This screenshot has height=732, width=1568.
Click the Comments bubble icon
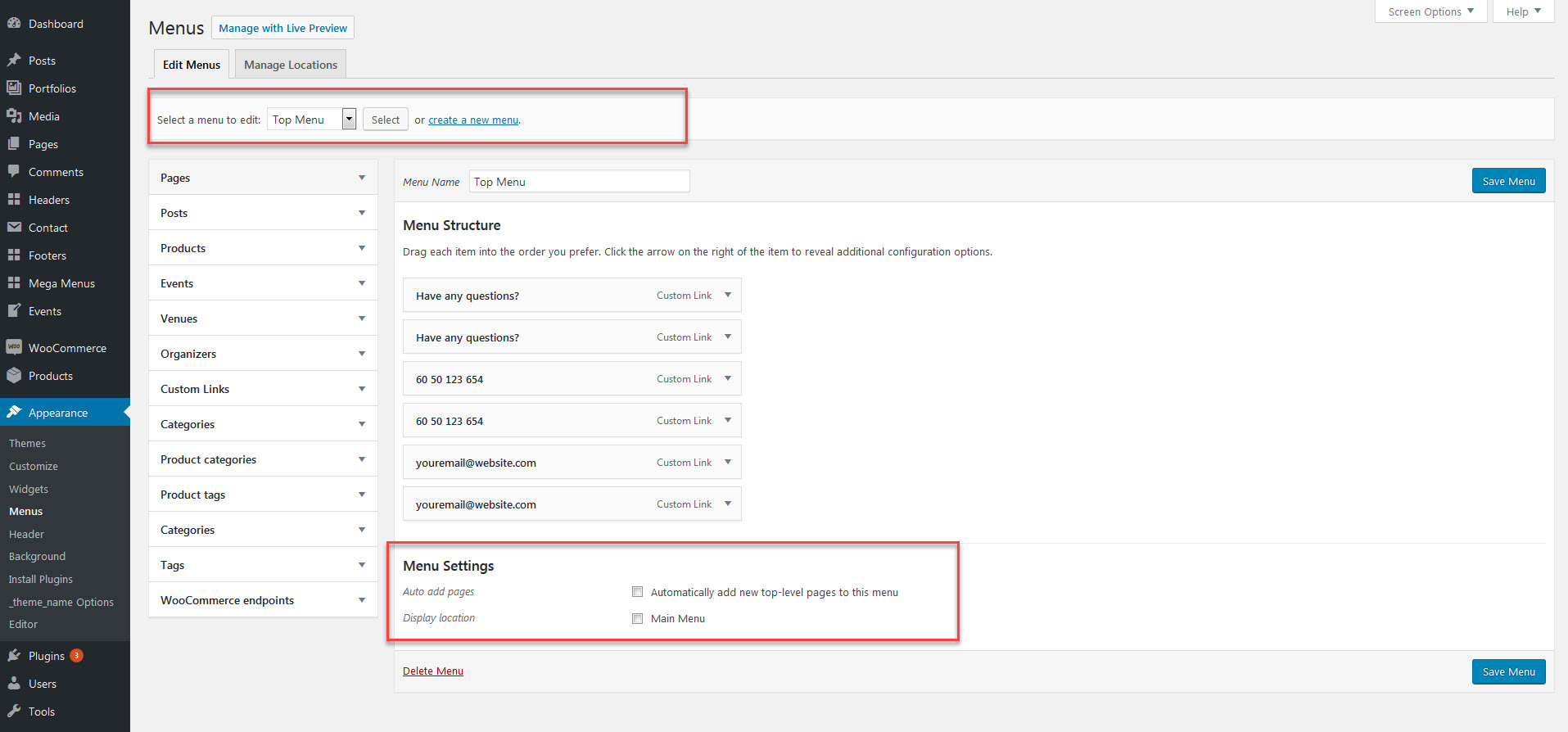click(14, 172)
